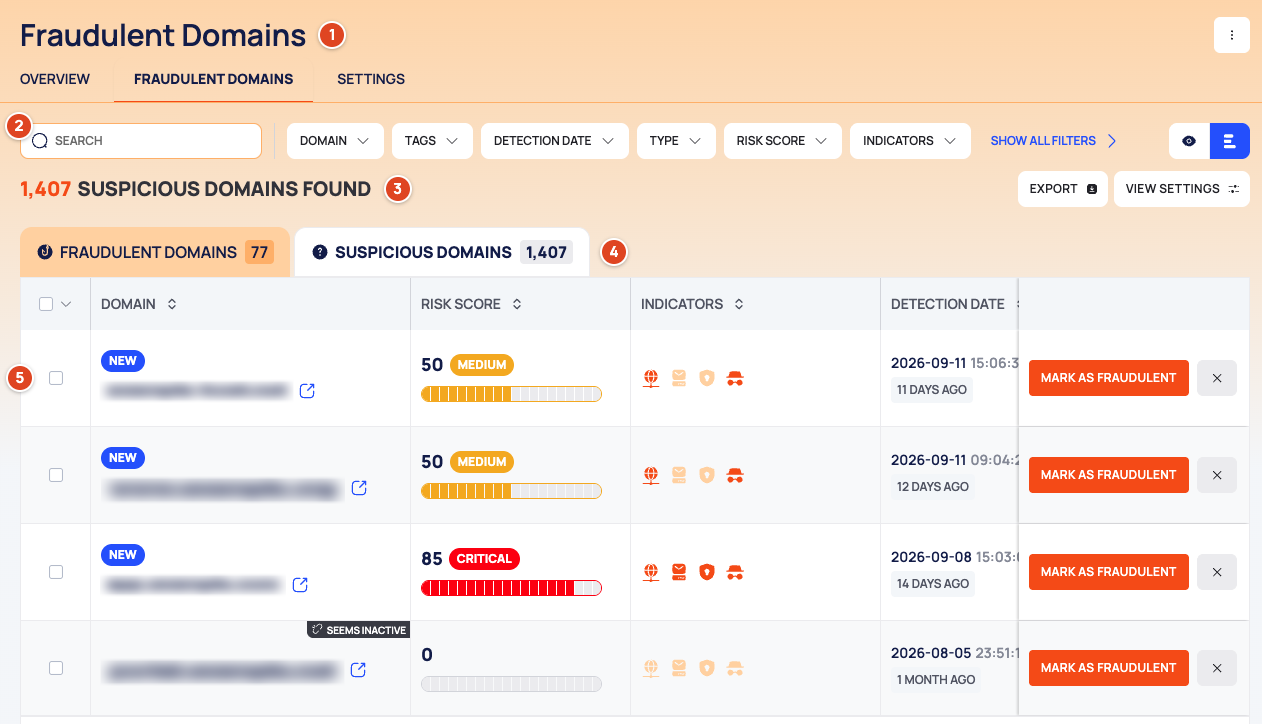Select the checkbox for the 11 days ago row
This screenshot has height=724, width=1262.
[x=56, y=378]
